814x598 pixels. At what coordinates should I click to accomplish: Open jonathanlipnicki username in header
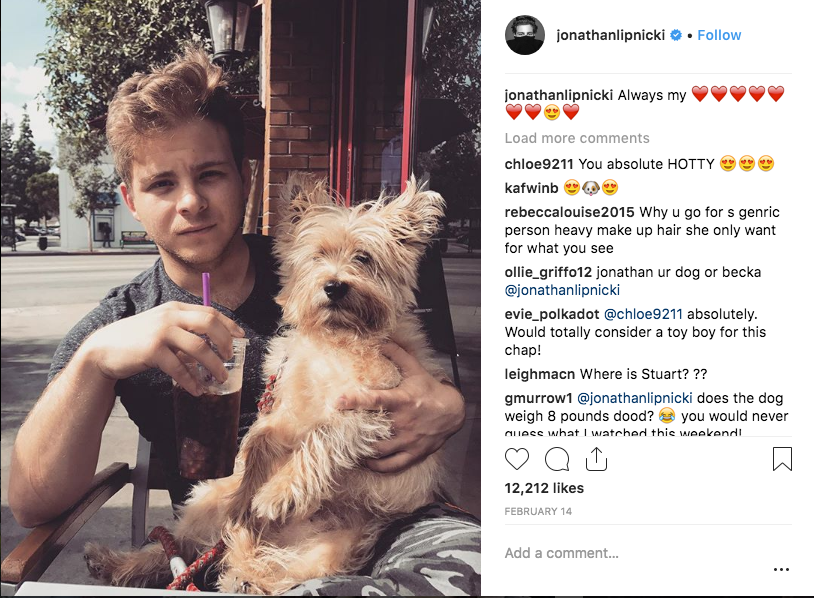pyautogui.click(x=610, y=35)
